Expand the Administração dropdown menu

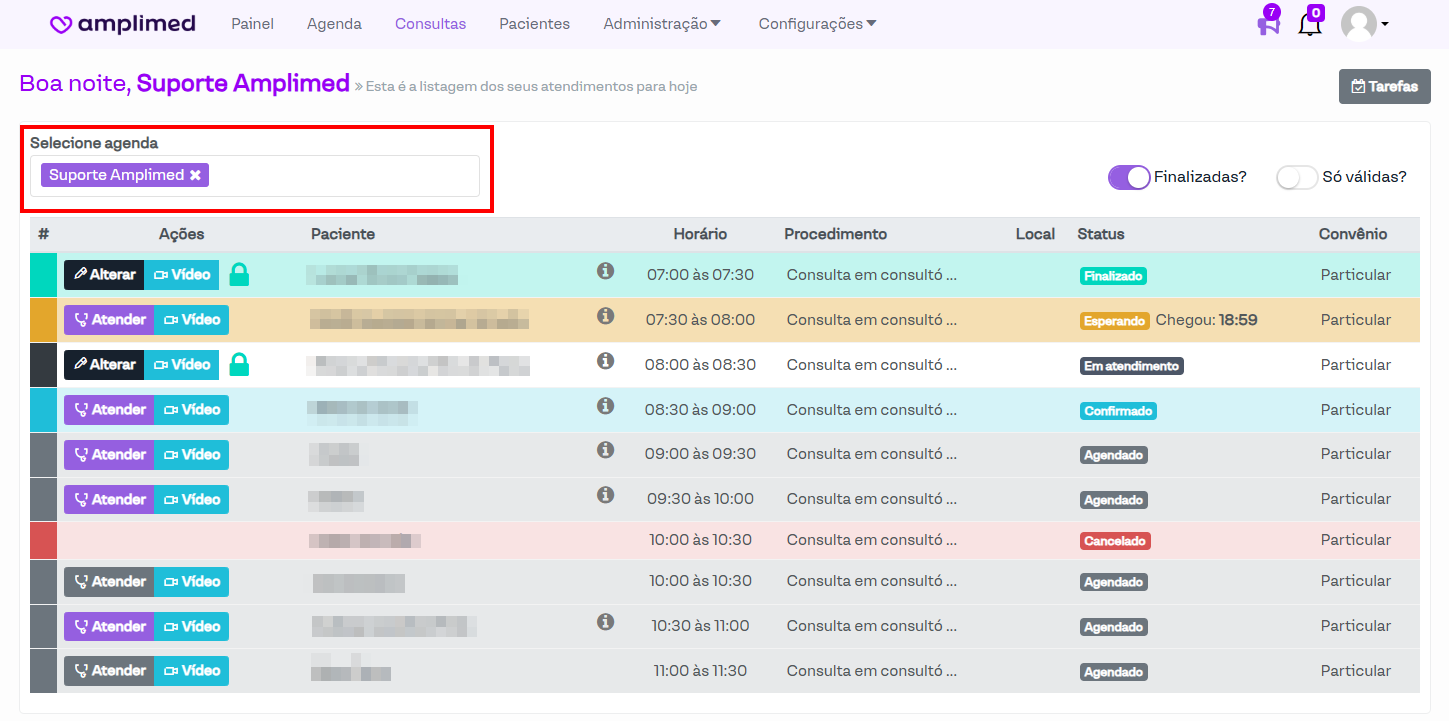coord(662,24)
